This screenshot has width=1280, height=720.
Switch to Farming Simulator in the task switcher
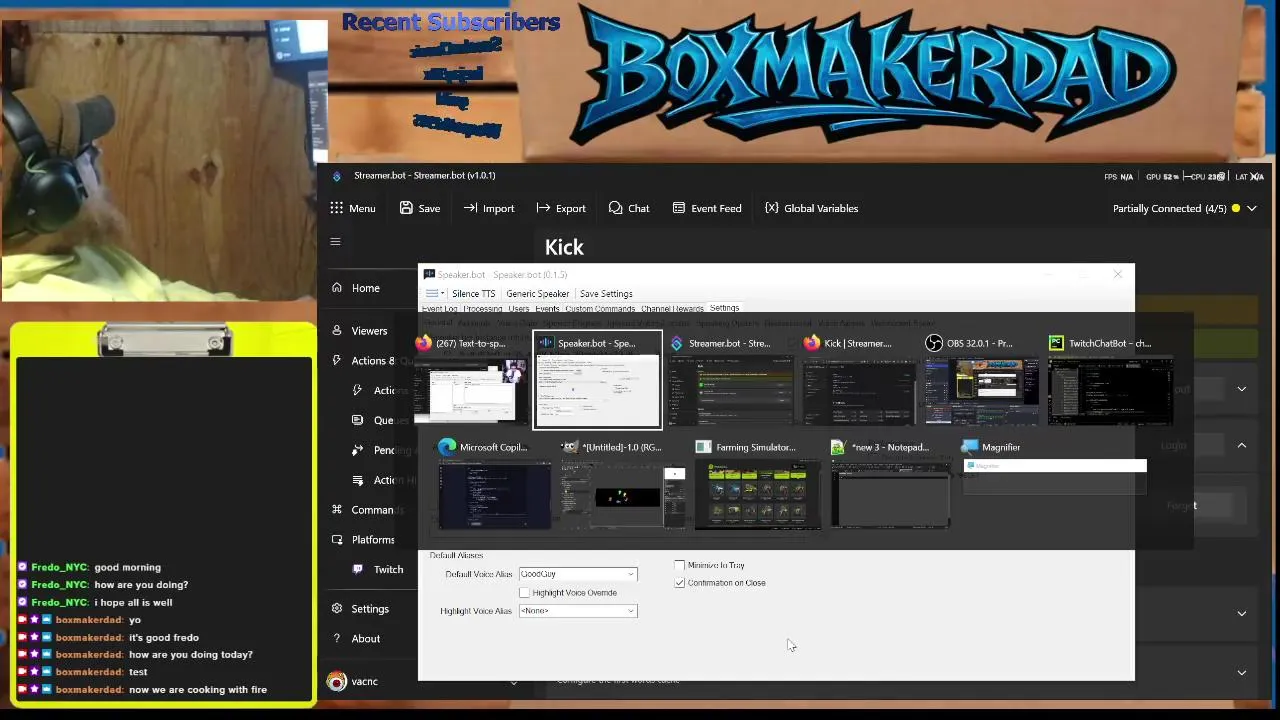757,484
